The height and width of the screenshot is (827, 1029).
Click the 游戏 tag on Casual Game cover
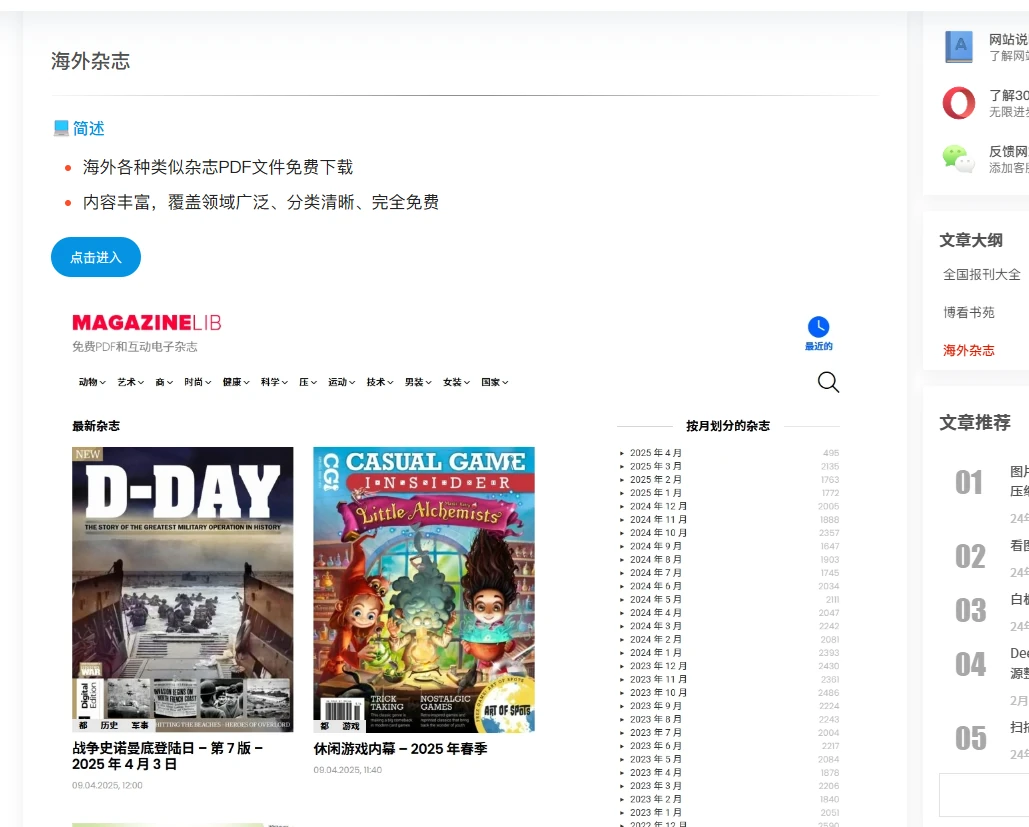[x=350, y=726]
